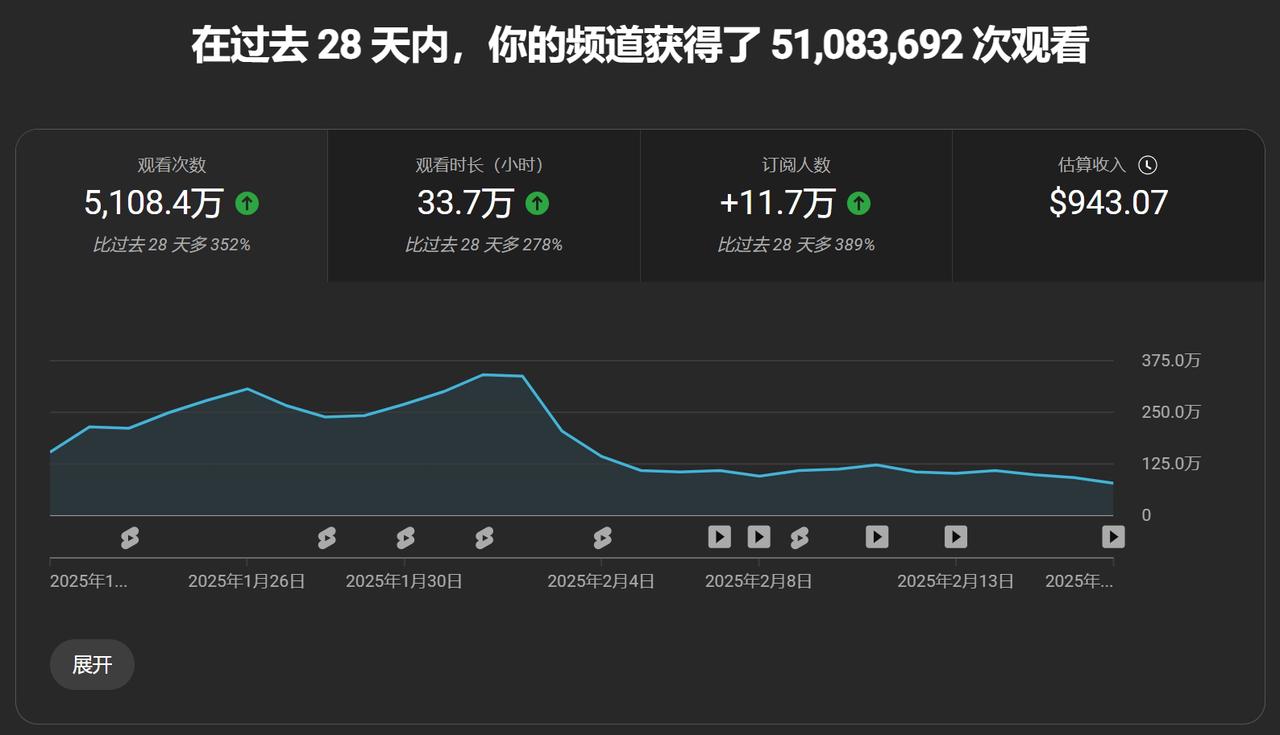Click the green up arrow beside +11.7万
This screenshot has width=1280, height=735.
click(x=858, y=204)
